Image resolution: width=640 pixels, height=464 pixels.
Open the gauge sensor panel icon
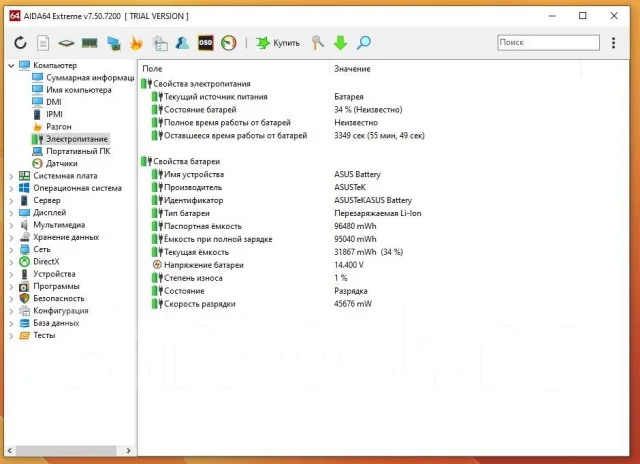tap(229, 42)
